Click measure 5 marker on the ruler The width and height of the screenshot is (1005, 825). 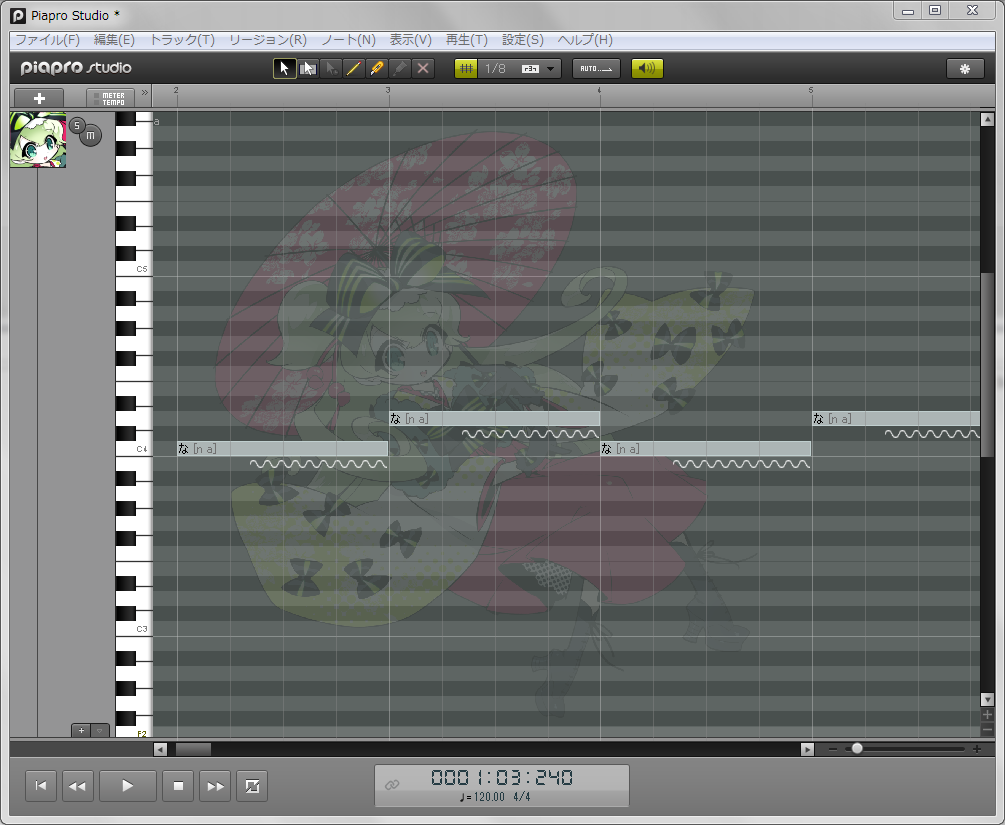[x=811, y=91]
